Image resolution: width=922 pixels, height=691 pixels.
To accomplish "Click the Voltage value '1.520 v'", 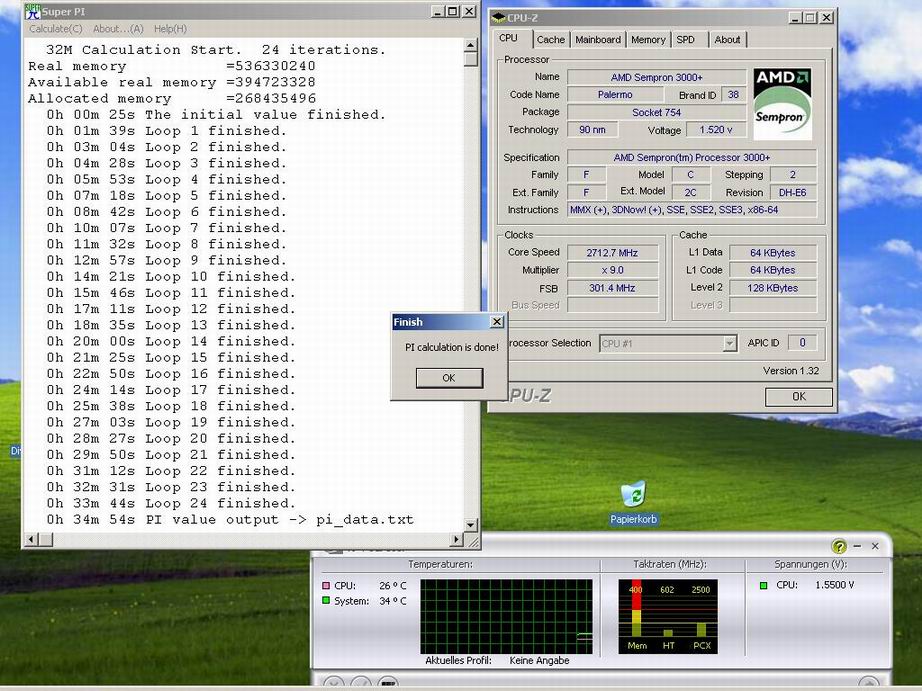I will [x=716, y=130].
